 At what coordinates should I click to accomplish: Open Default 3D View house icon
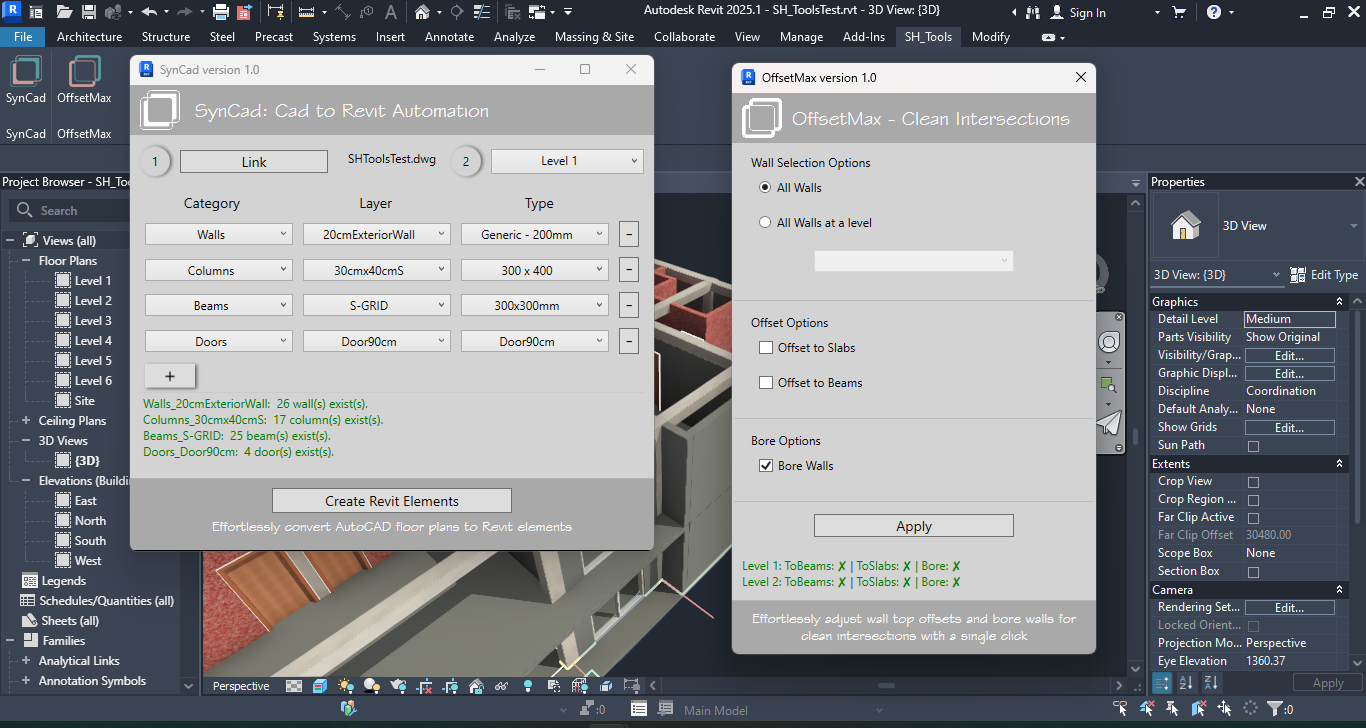tap(422, 12)
